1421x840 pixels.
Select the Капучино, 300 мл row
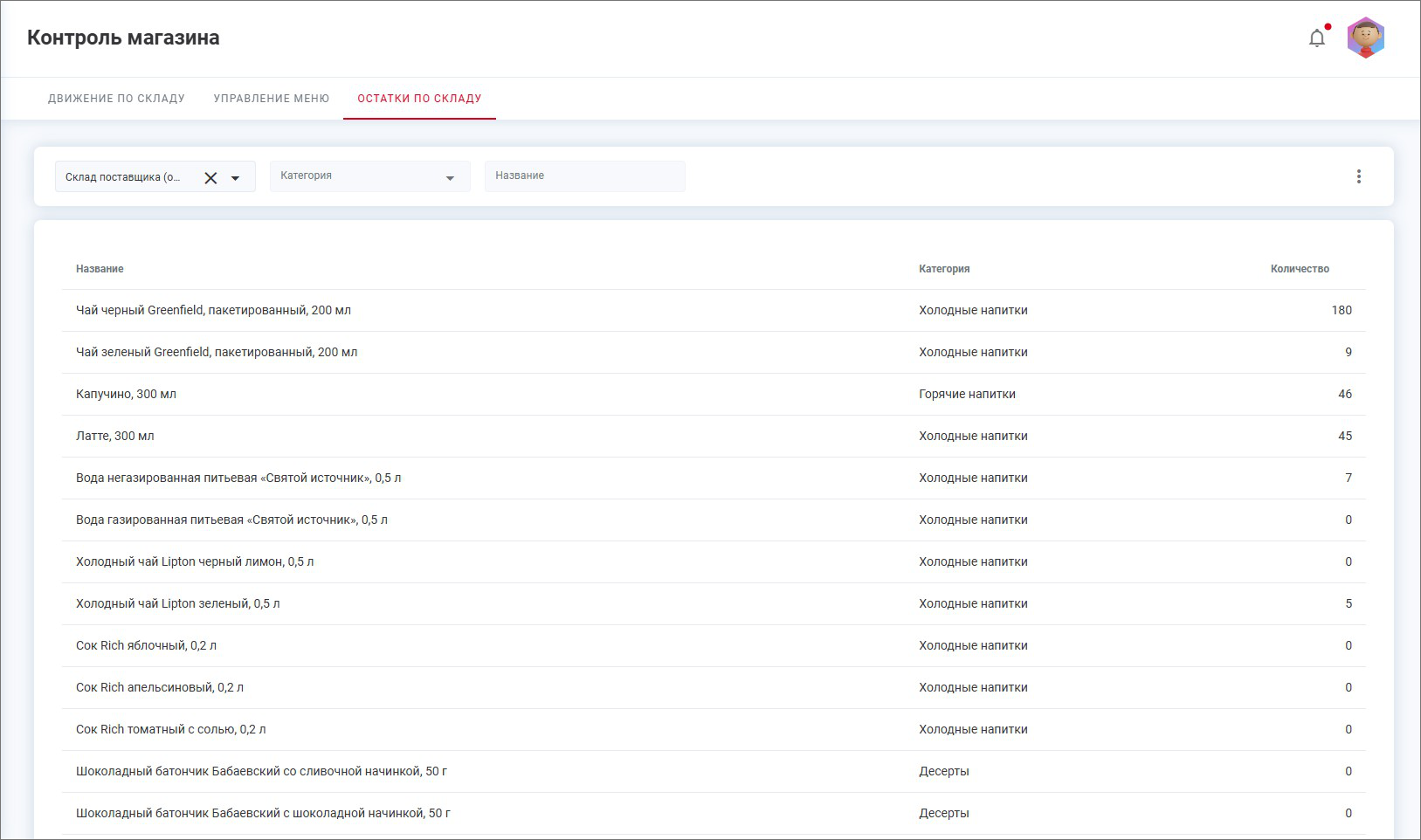click(126, 395)
